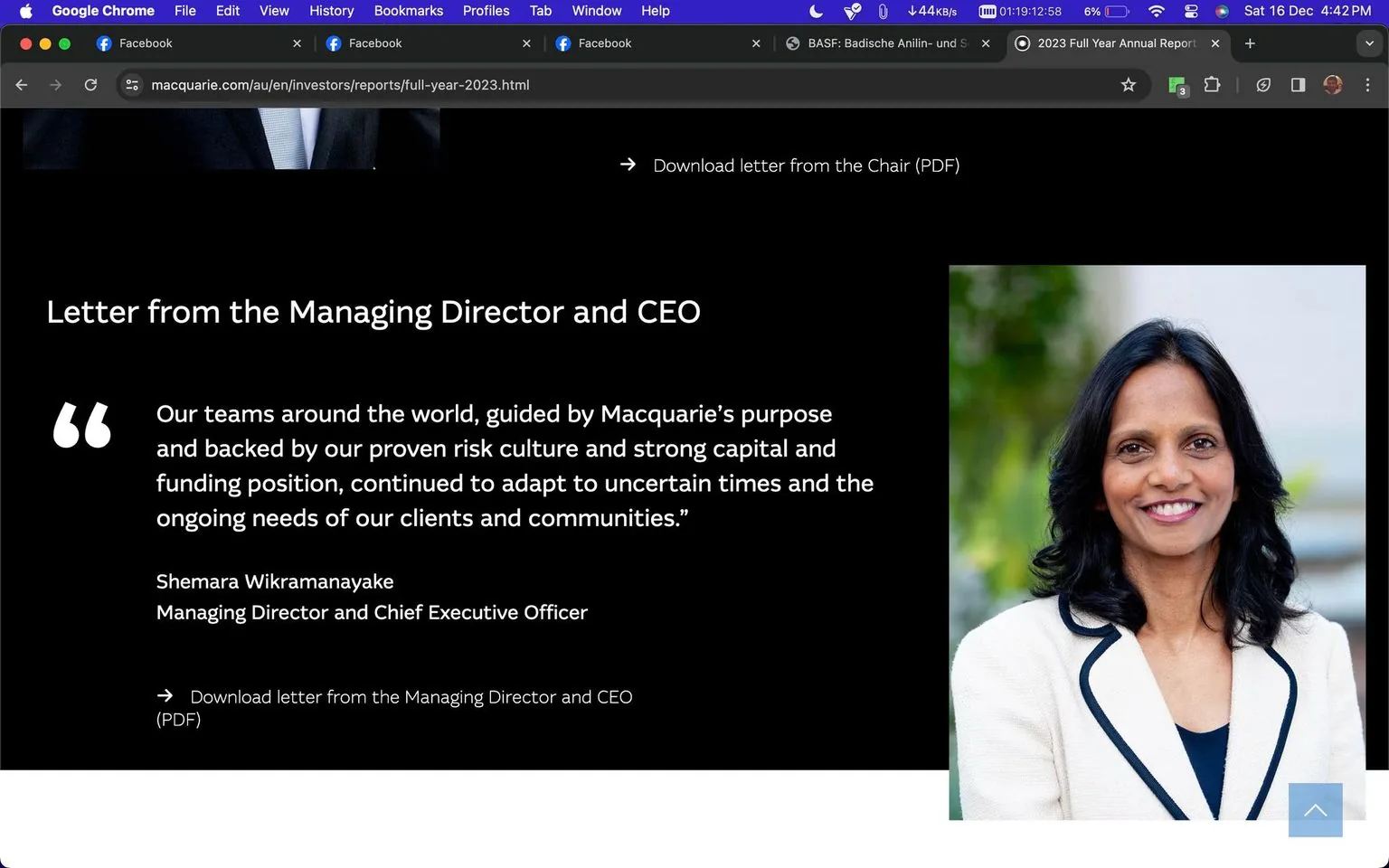The width and height of the screenshot is (1389, 868).
Task: Click the Wi-Fi icon in menu bar
Action: 1156,12
